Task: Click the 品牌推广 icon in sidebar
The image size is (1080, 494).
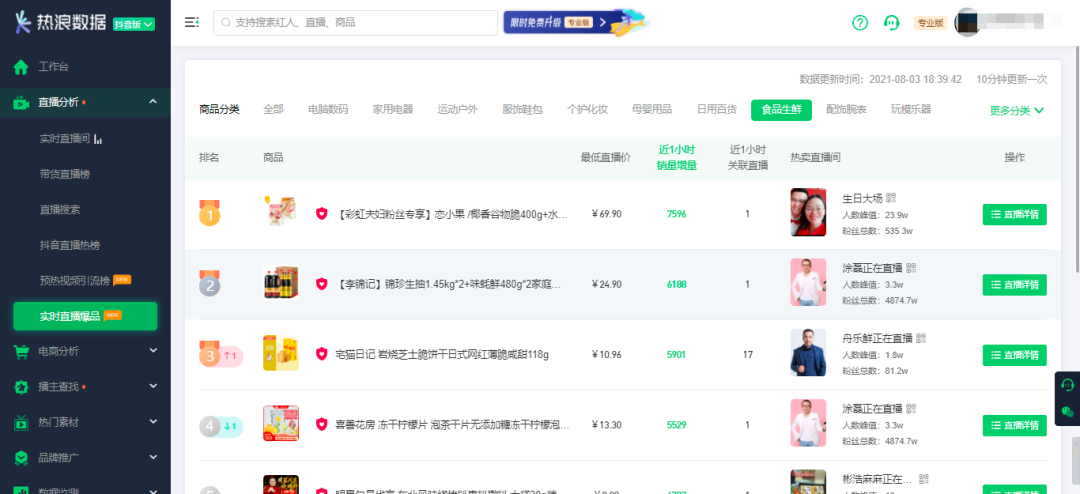Action: click(21, 457)
